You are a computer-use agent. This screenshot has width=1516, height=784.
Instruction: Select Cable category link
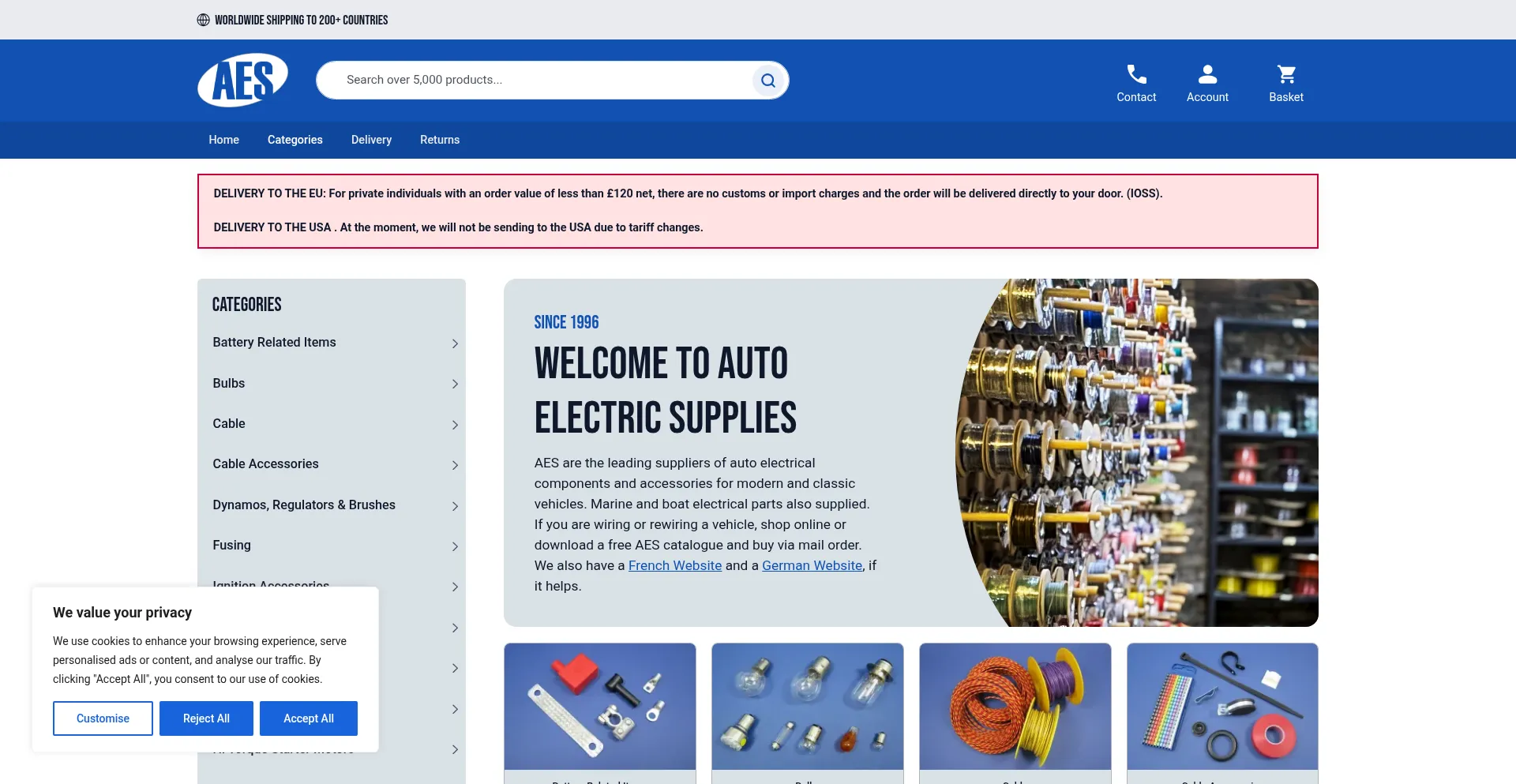point(228,423)
